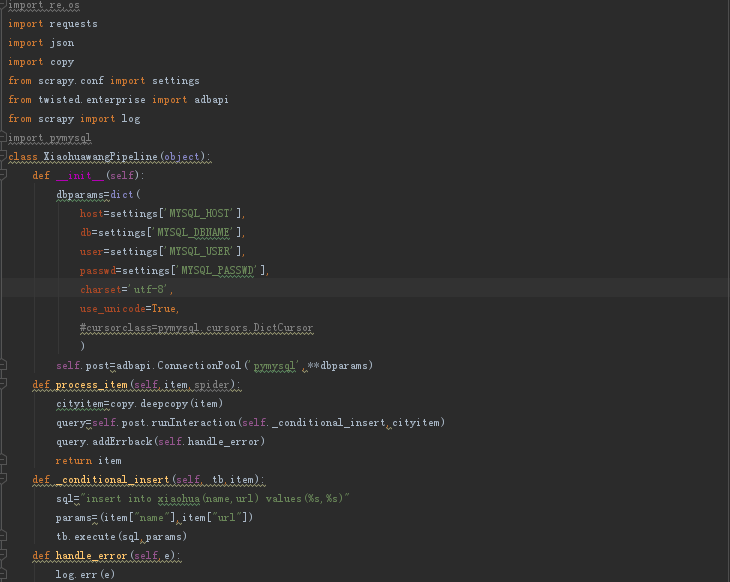
Task: Click the class name 'XiaohuawangPipeline'
Action: [101, 157]
